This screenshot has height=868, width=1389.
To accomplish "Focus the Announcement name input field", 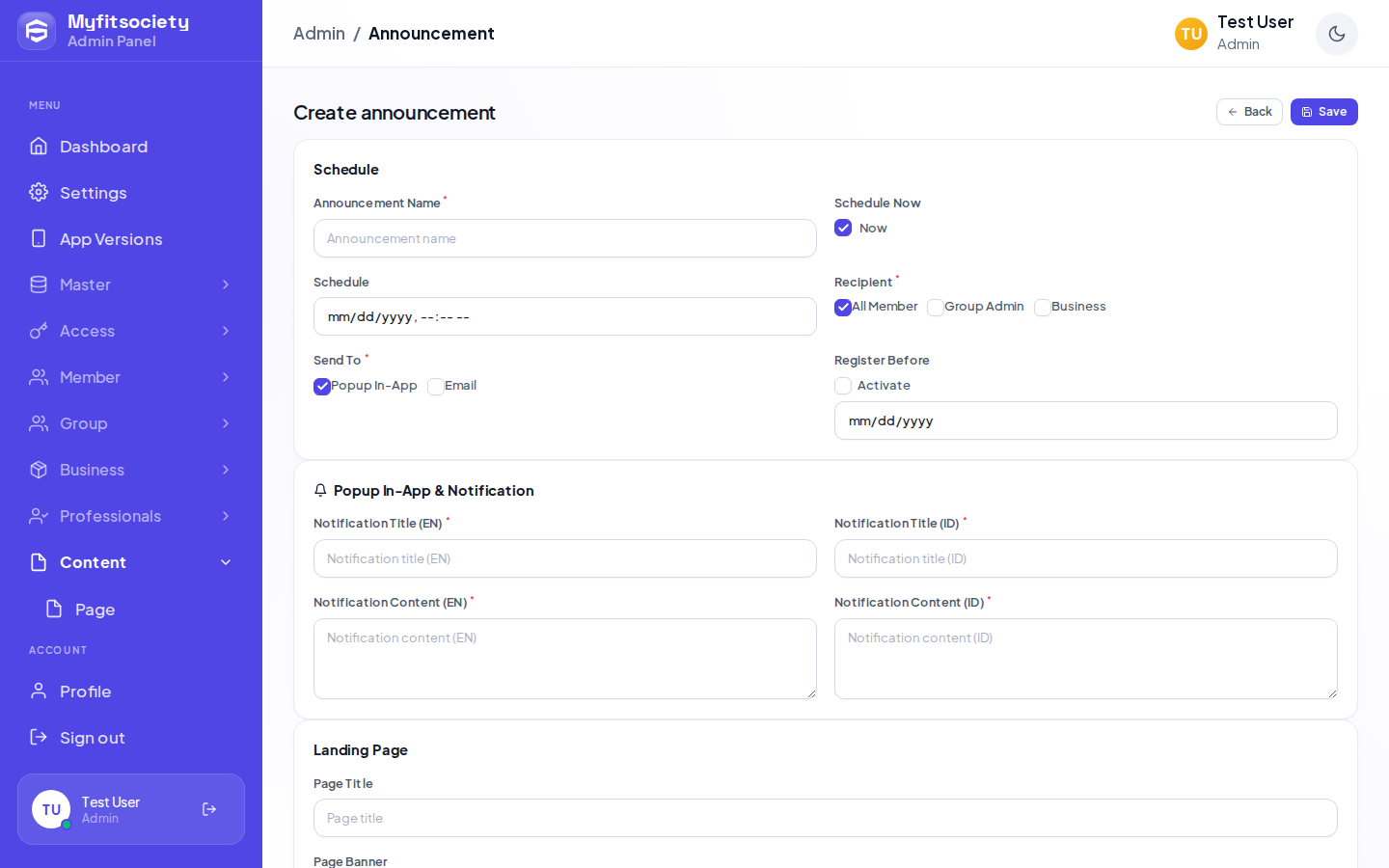I will [565, 238].
